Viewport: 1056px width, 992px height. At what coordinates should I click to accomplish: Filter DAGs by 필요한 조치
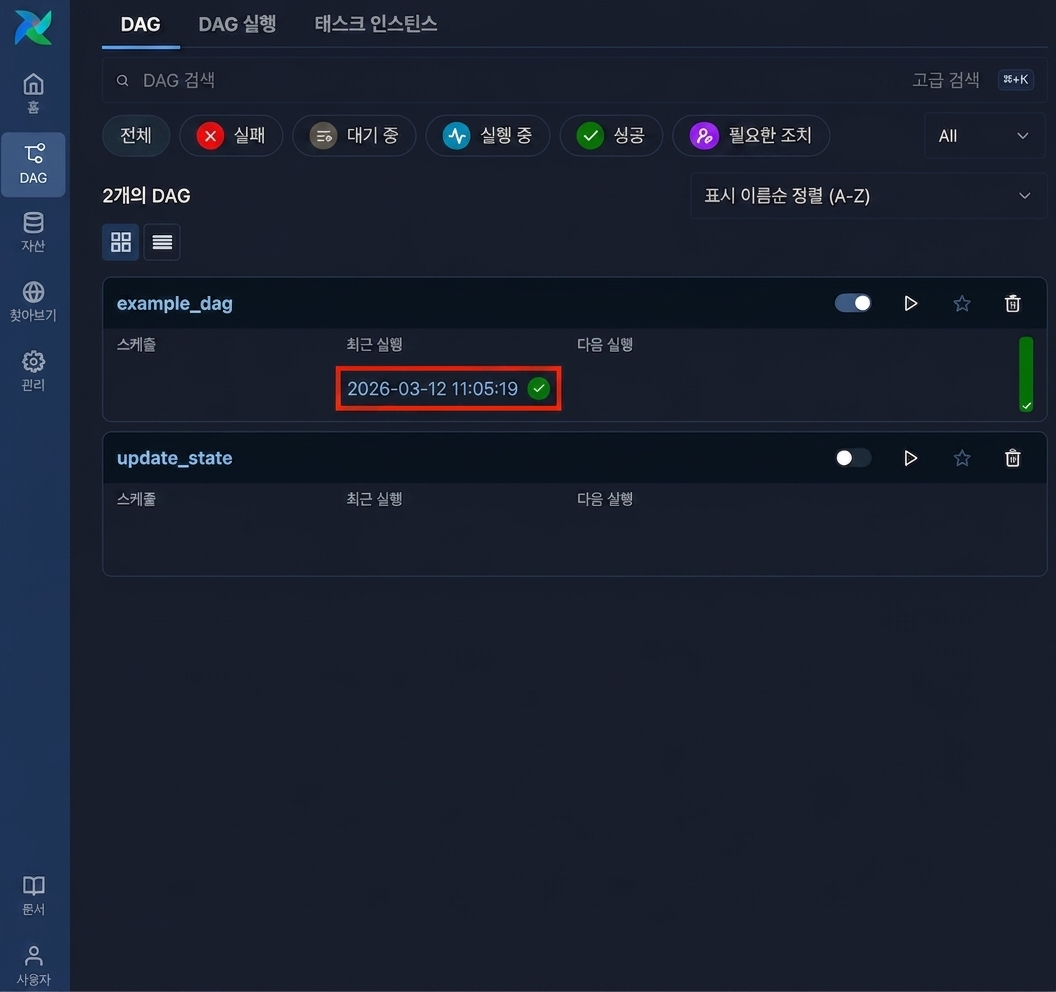[751, 135]
